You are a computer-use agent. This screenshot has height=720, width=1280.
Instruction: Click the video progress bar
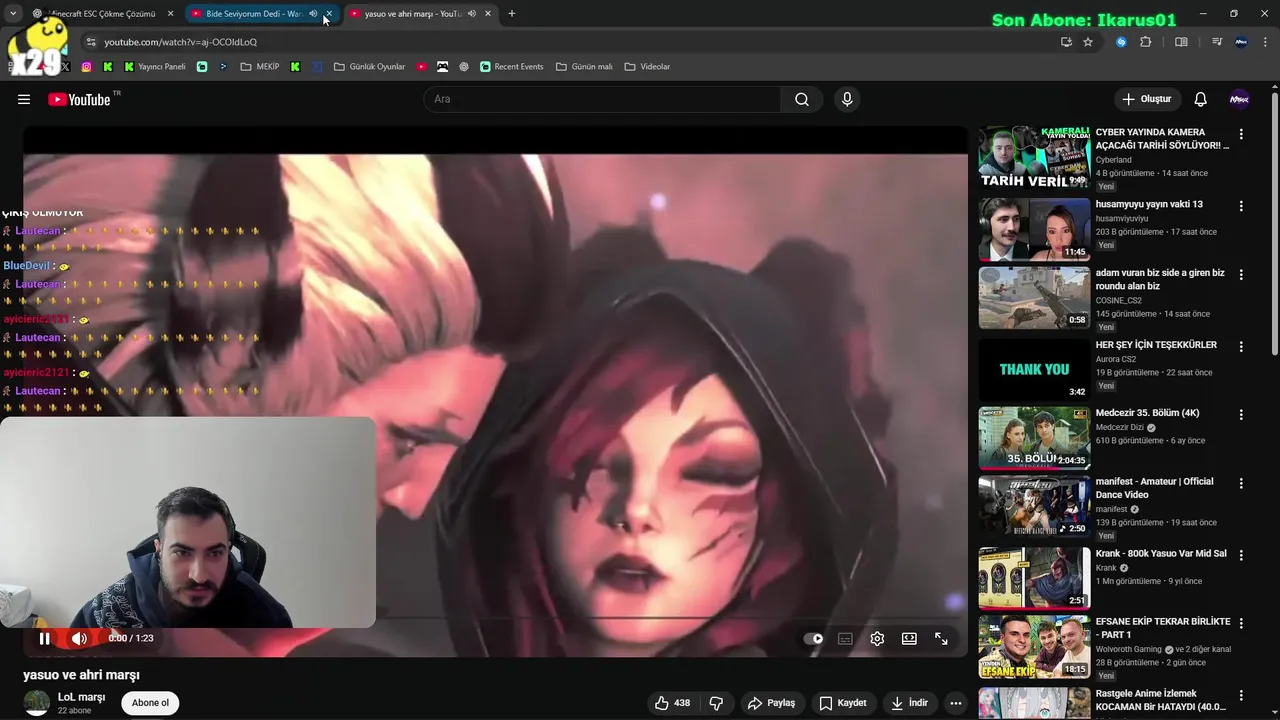(495, 619)
